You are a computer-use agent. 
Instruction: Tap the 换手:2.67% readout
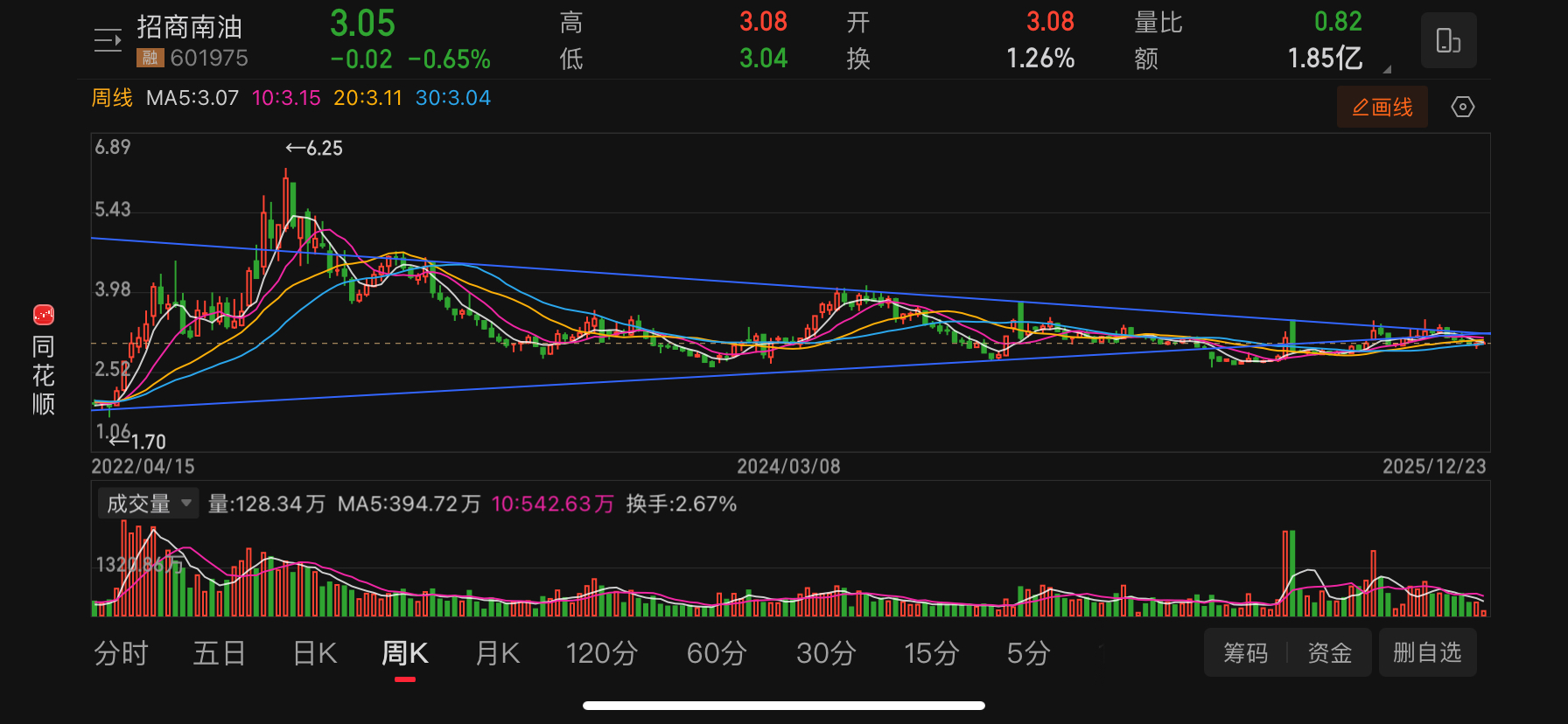point(682,504)
